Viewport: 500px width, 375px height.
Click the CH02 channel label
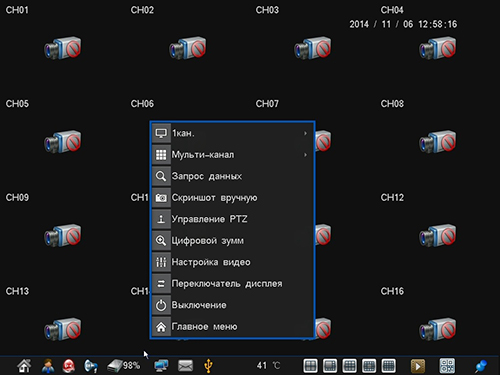point(142,10)
